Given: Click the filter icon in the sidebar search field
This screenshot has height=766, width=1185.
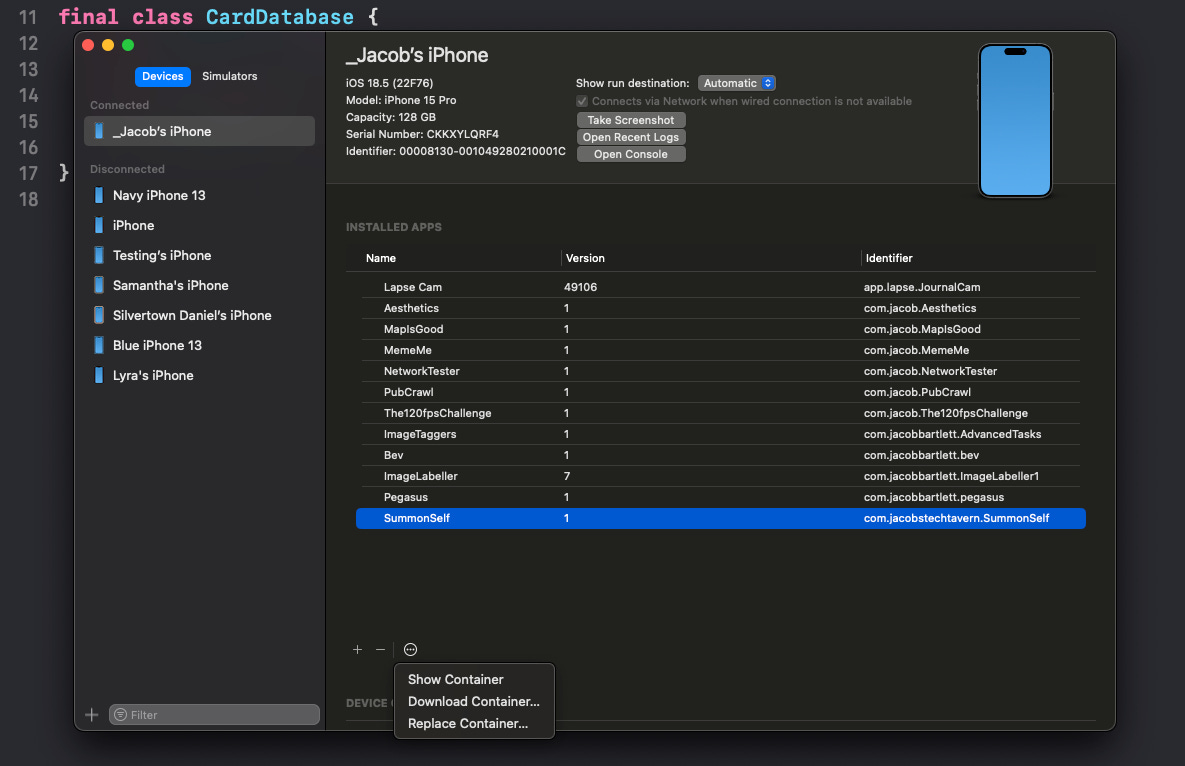Looking at the screenshot, I should [x=120, y=715].
